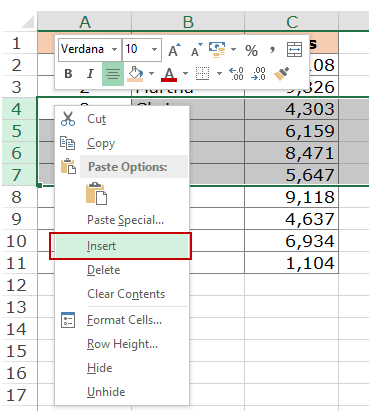Click cell containing 8,471
Image resolution: width=373 pixels, height=411 pixels.
pyautogui.click(x=292, y=153)
